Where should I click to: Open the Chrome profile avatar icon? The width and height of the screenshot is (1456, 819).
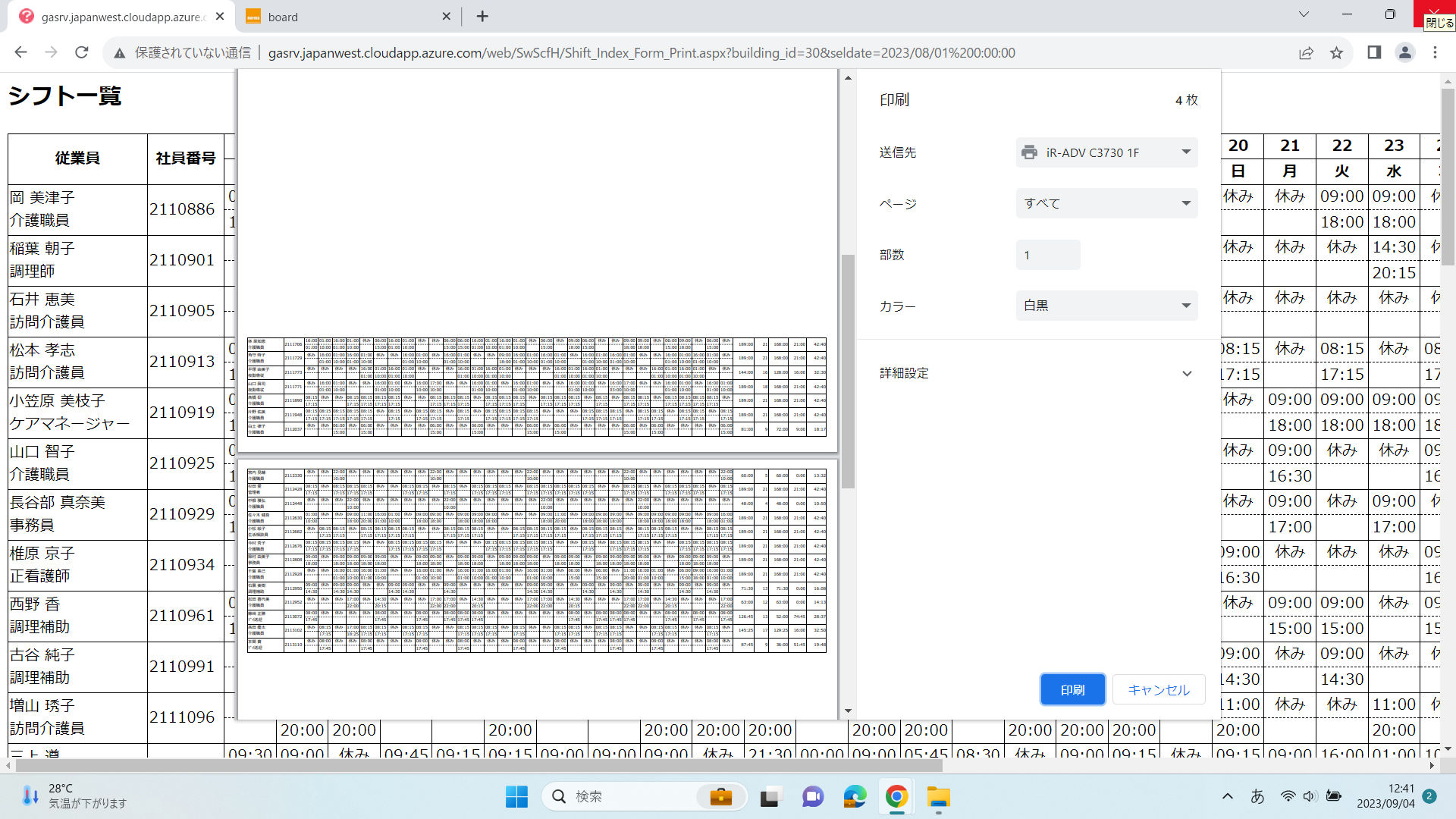[x=1405, y=52]
